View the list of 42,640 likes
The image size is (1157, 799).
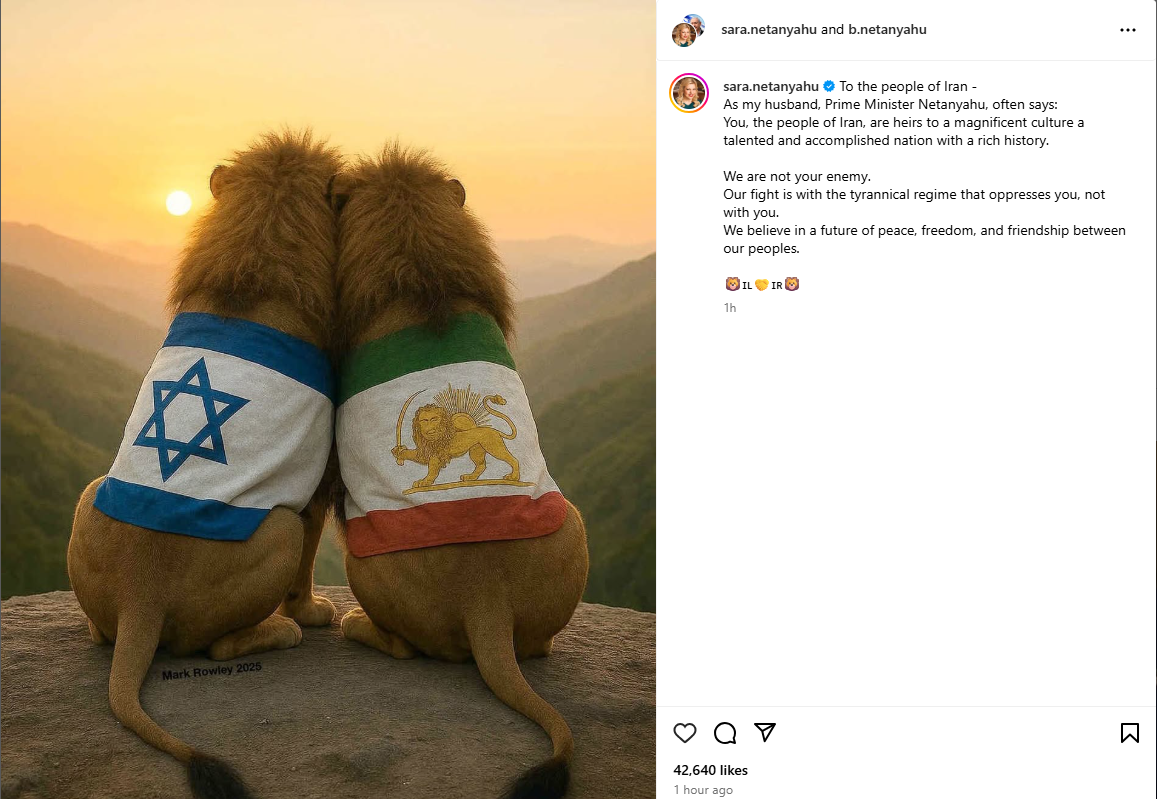[x=710, y=770]
